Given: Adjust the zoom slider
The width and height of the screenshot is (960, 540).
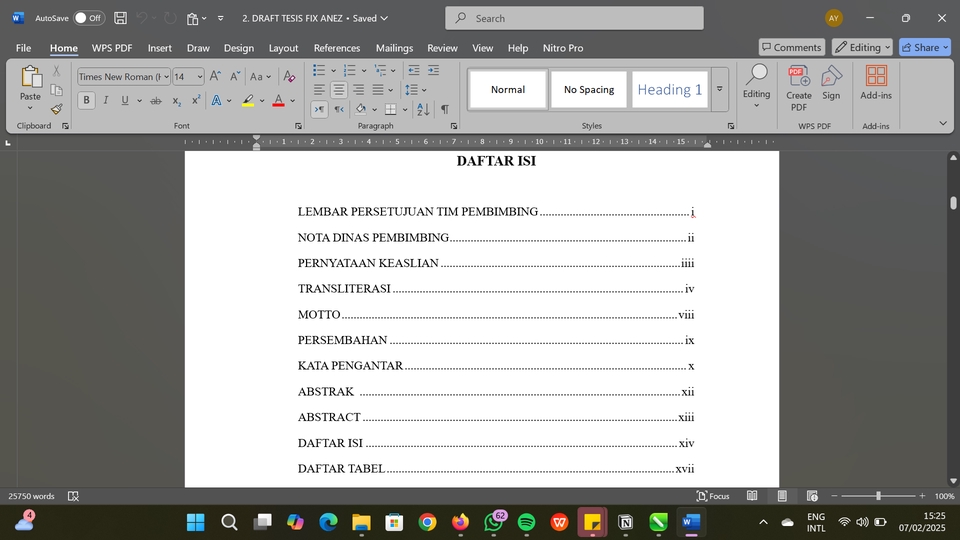Looking at the screenshot, I should 878,496.
